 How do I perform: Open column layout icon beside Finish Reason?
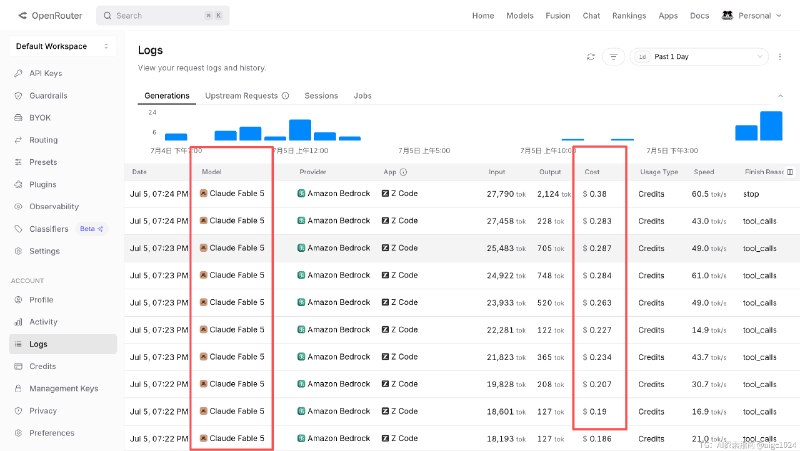coord(790,172)
